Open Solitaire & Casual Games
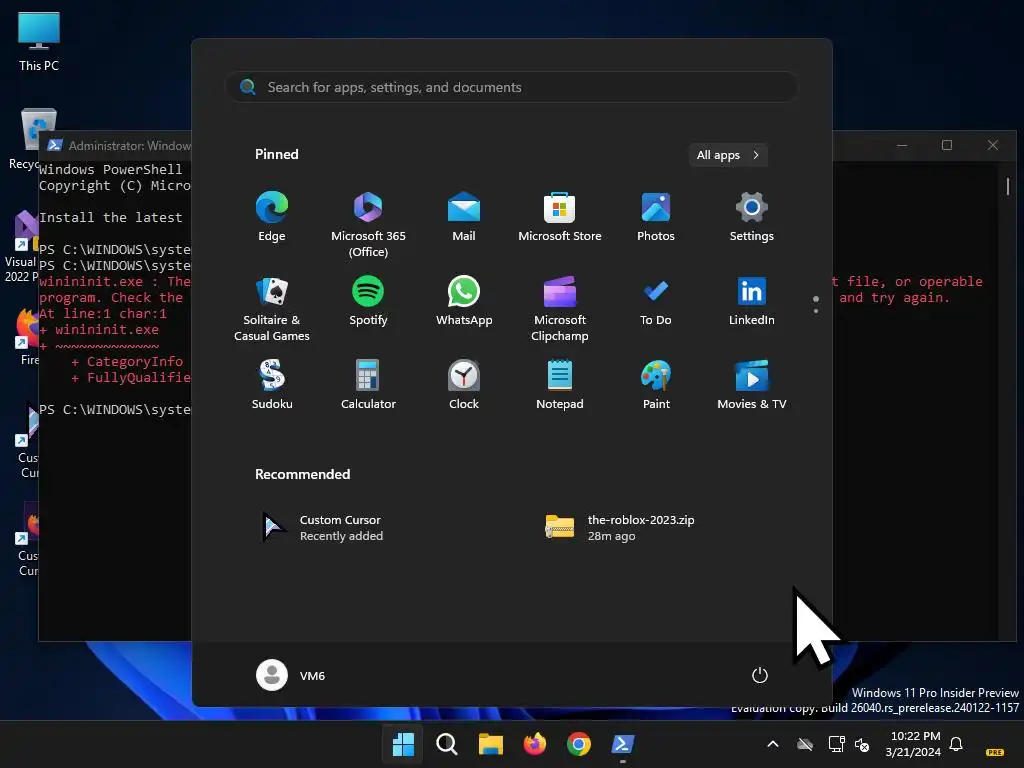Image resolution: width=1024 pixels, height=768 pixels. point(272,310)
